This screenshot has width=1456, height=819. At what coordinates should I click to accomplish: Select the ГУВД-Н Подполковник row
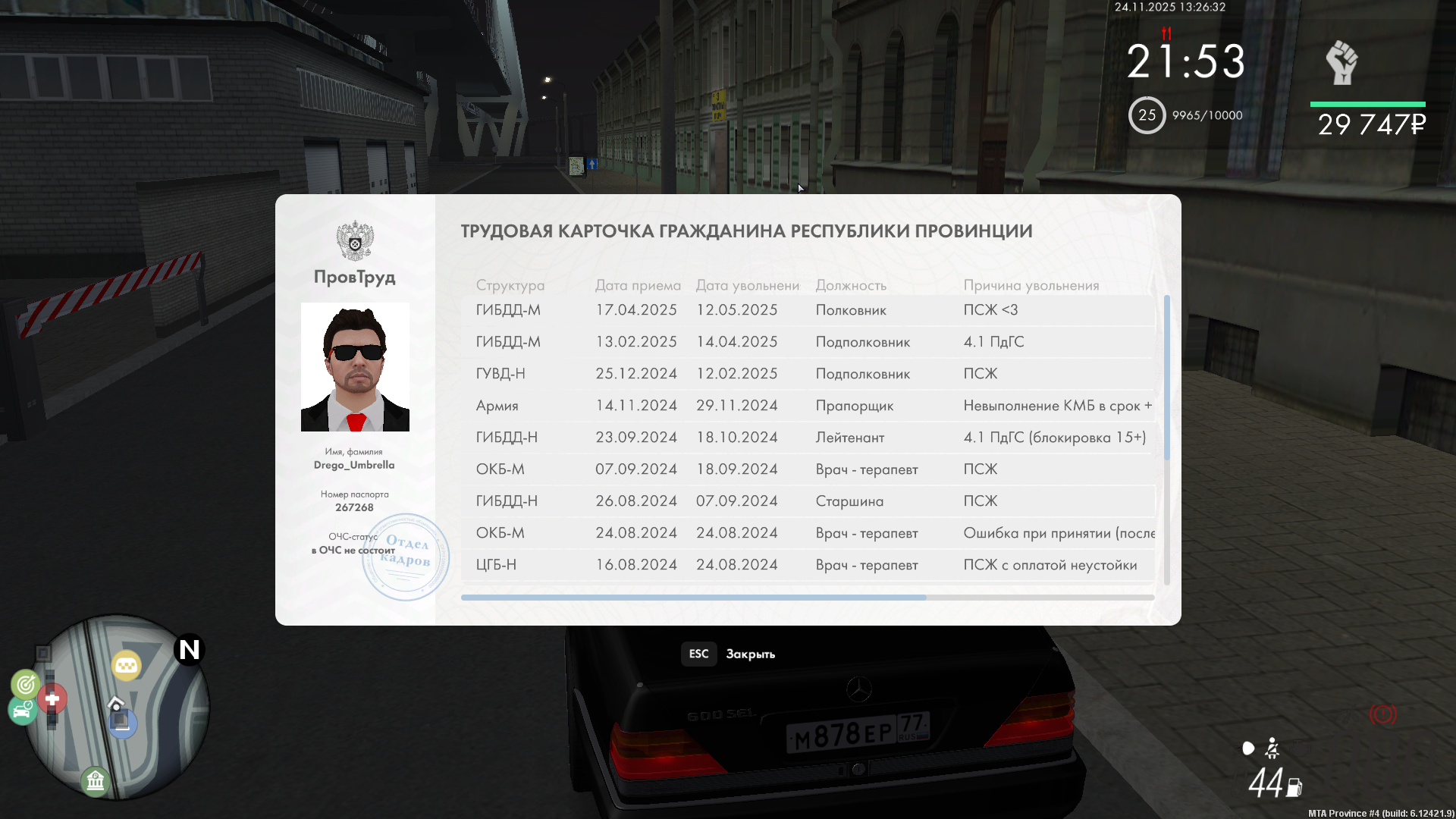[x=808, y=374]
